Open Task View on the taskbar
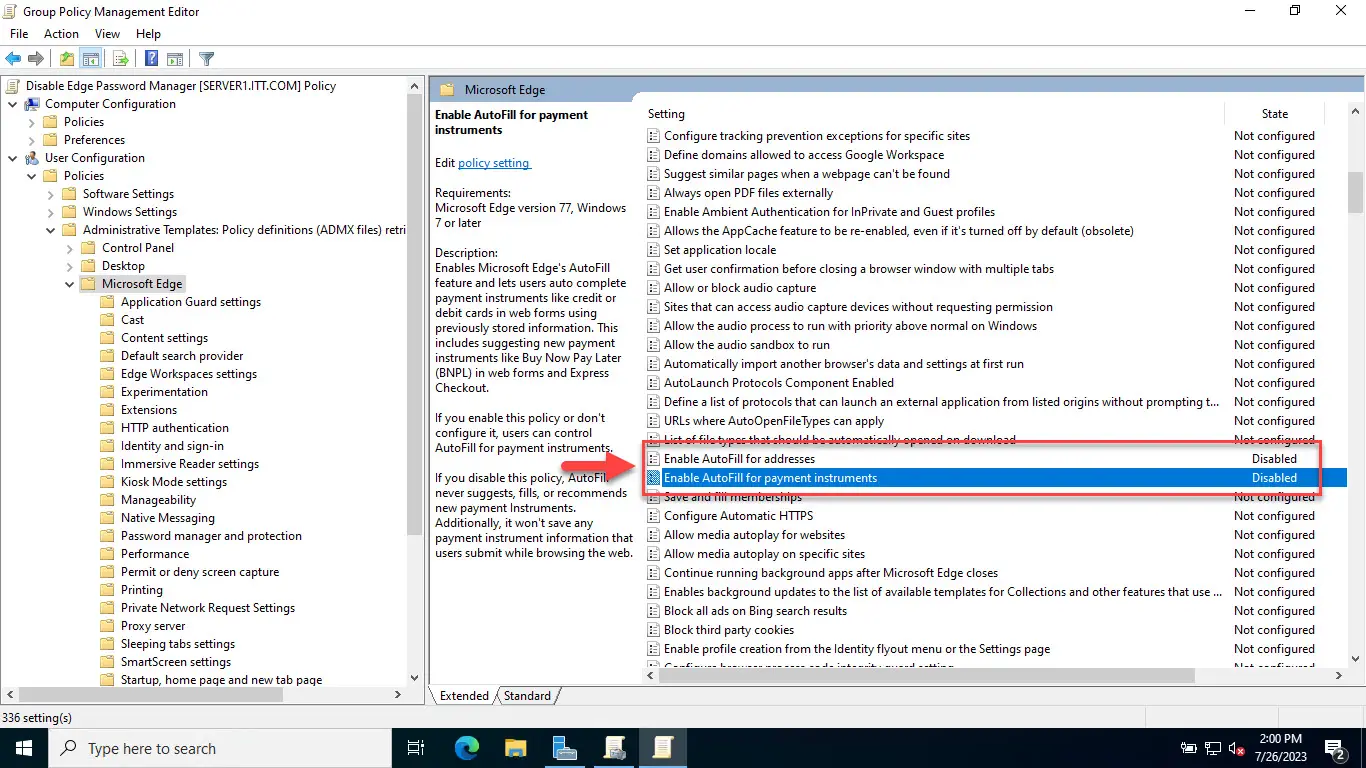 pos(416,748)
